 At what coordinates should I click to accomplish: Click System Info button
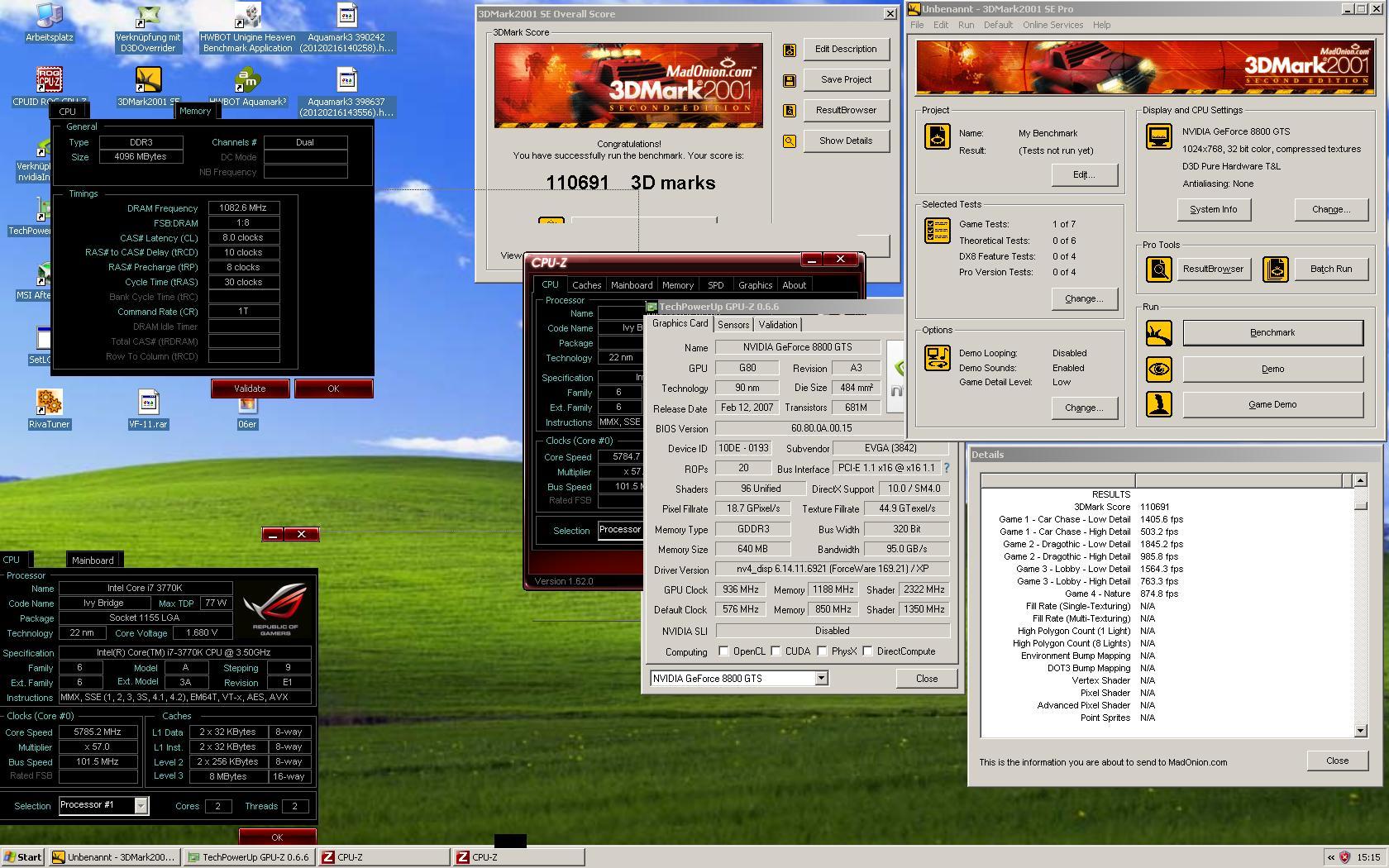[1213, 210]
